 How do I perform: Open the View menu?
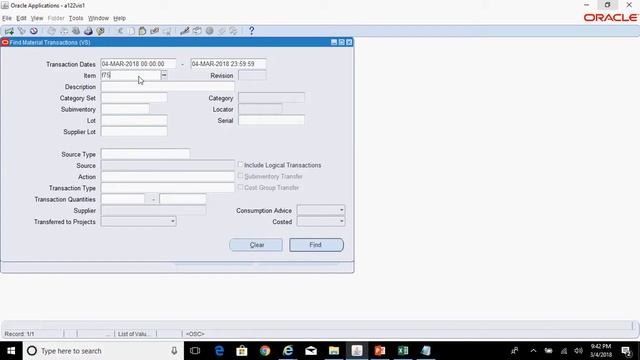pyautogui.click(x=37, y=18)
